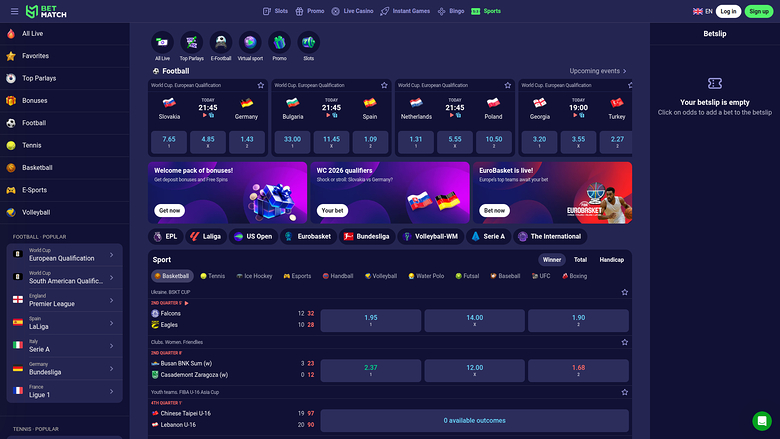Open Upcoming events link
This screenshot has width=780, height=439.
(598, 71)
